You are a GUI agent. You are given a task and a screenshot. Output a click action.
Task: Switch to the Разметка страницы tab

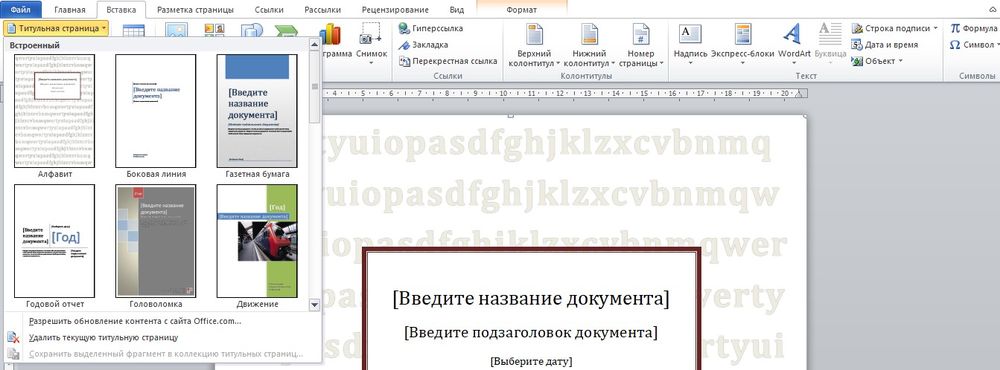click(x=195, y=10)
